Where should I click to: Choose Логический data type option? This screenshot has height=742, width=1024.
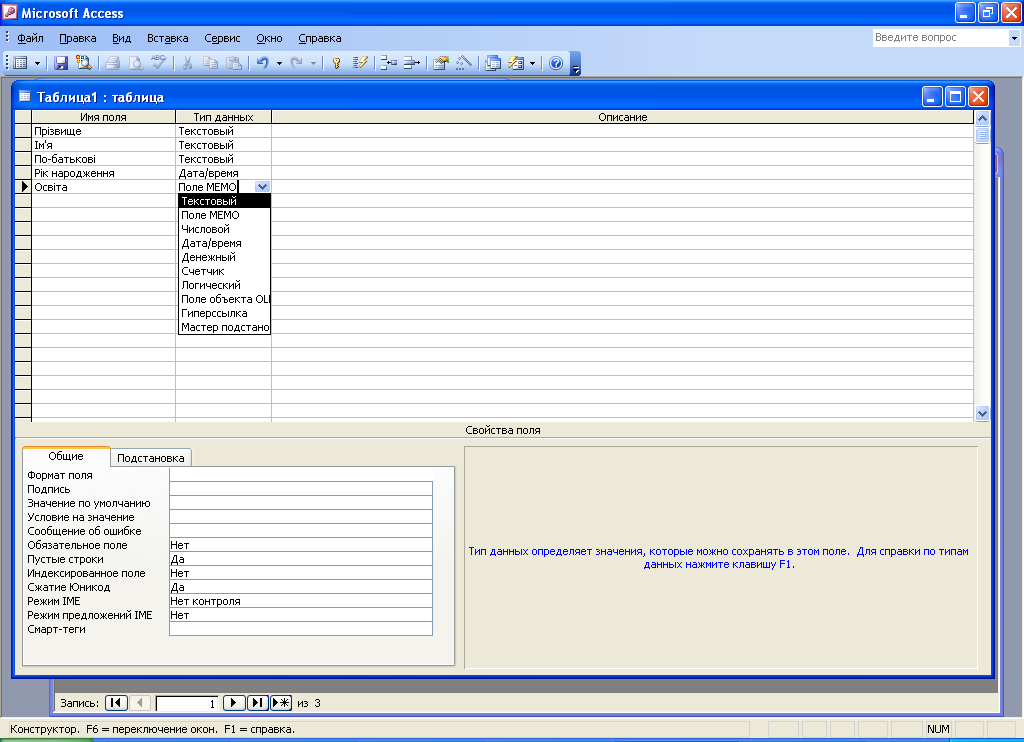pyautogui.click(x=224, y=285)
